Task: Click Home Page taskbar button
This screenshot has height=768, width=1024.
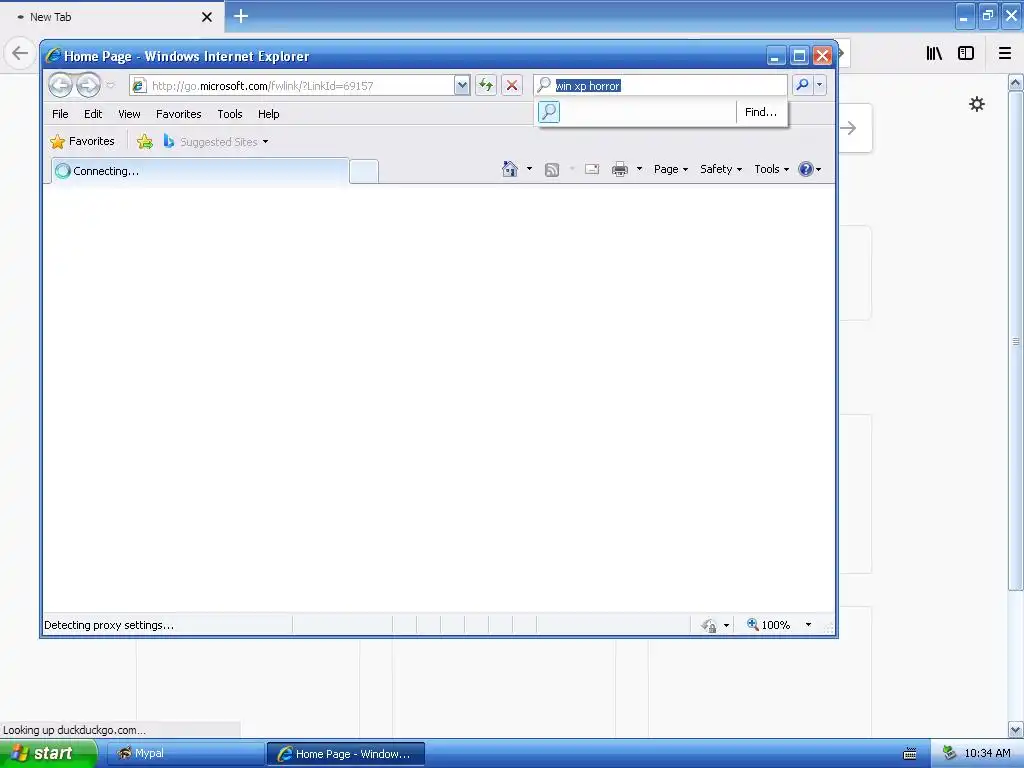Action: tap(346, 754)
